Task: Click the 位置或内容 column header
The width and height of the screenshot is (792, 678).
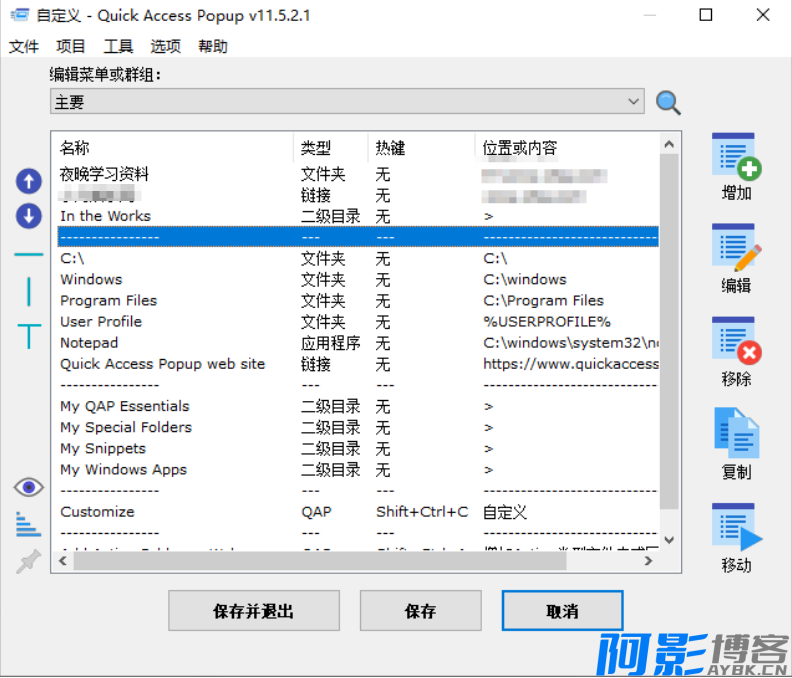Action: point(567,148)
